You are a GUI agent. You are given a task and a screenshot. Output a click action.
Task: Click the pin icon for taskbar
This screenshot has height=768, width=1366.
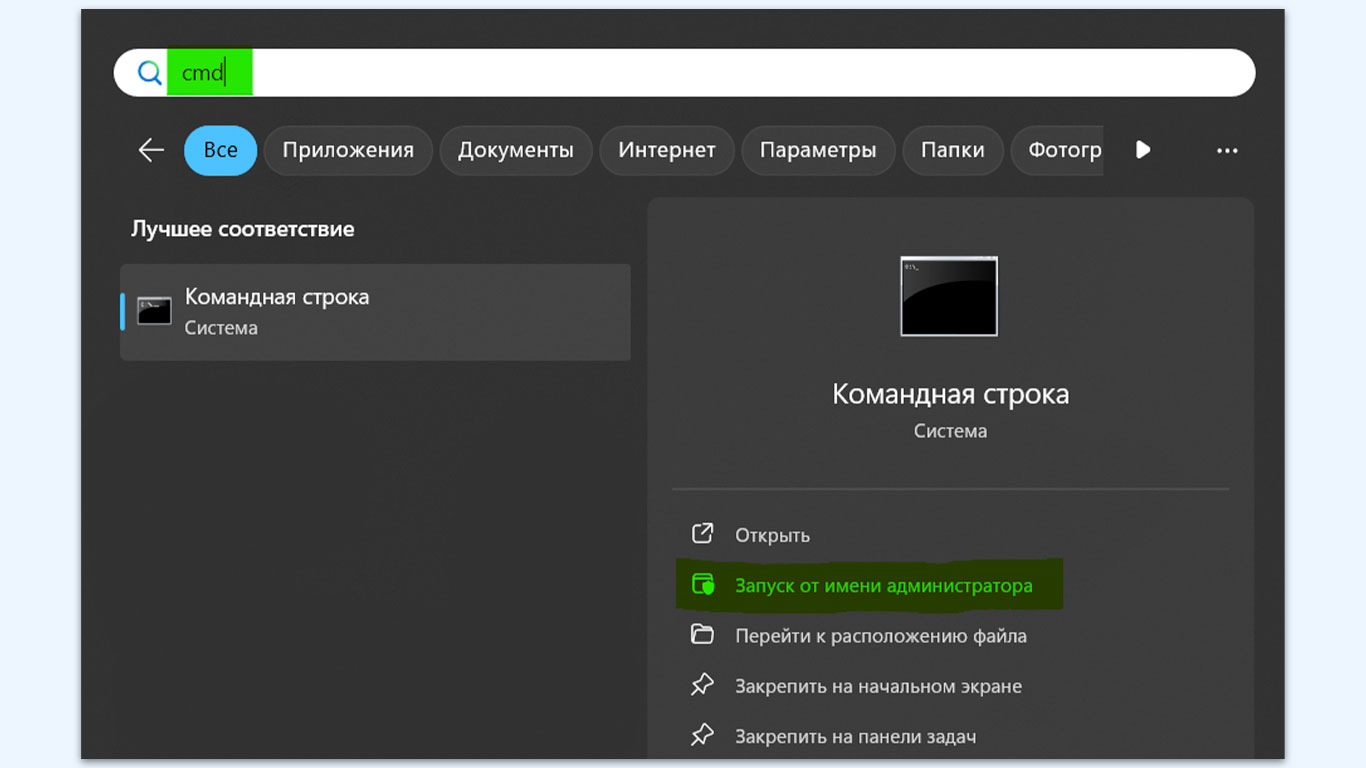pyautogui.click(x=702, y=735)
